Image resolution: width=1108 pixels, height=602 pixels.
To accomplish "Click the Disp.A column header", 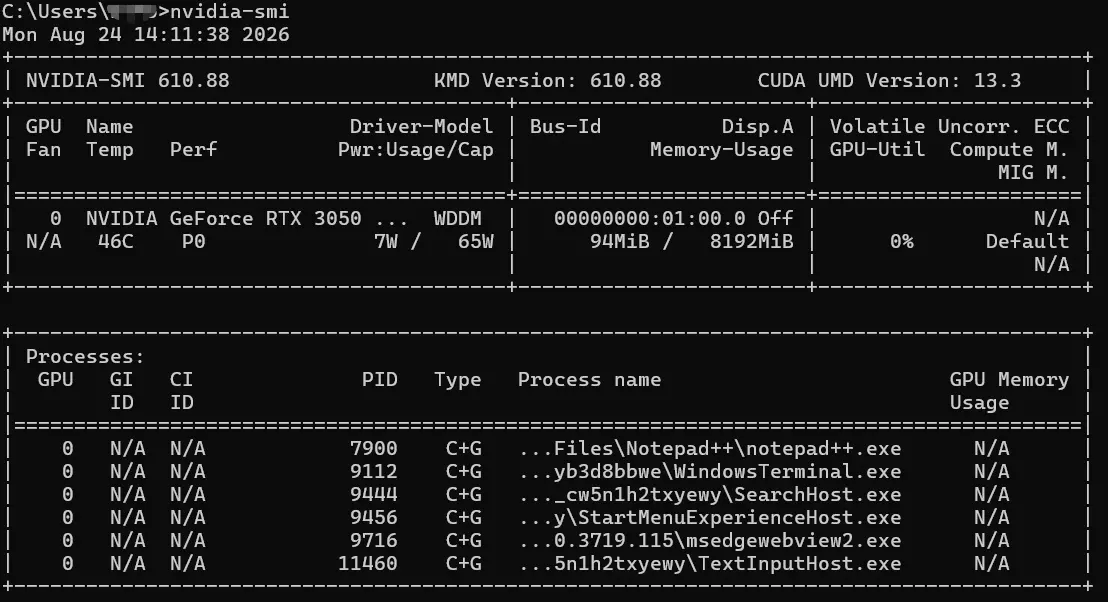I will tap(758, 126).
